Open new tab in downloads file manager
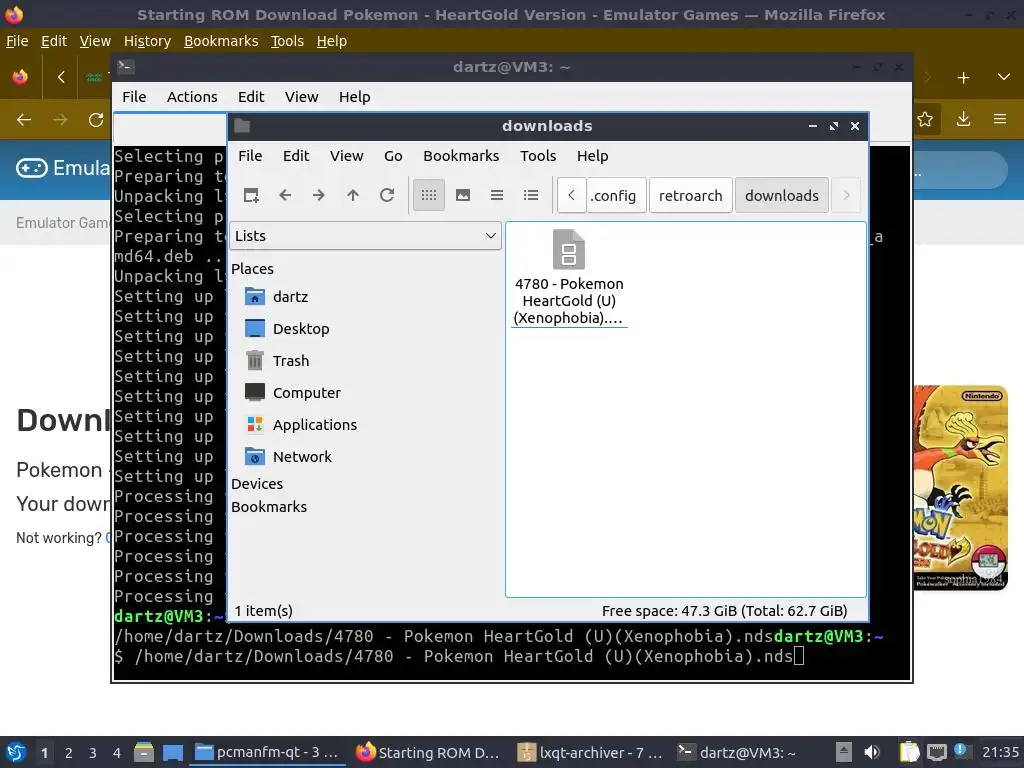This screenshot has width=1024, height=768. coord(251,195)
